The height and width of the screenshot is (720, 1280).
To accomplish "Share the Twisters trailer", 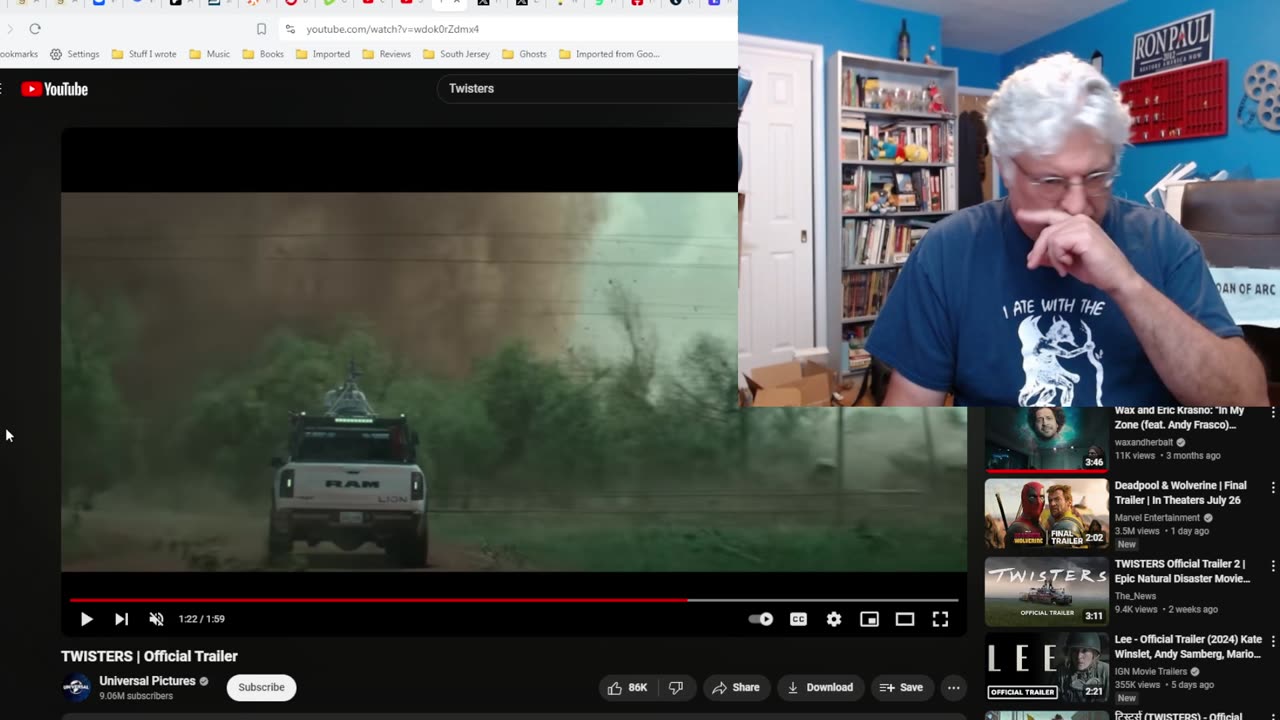I will (736, 687).
